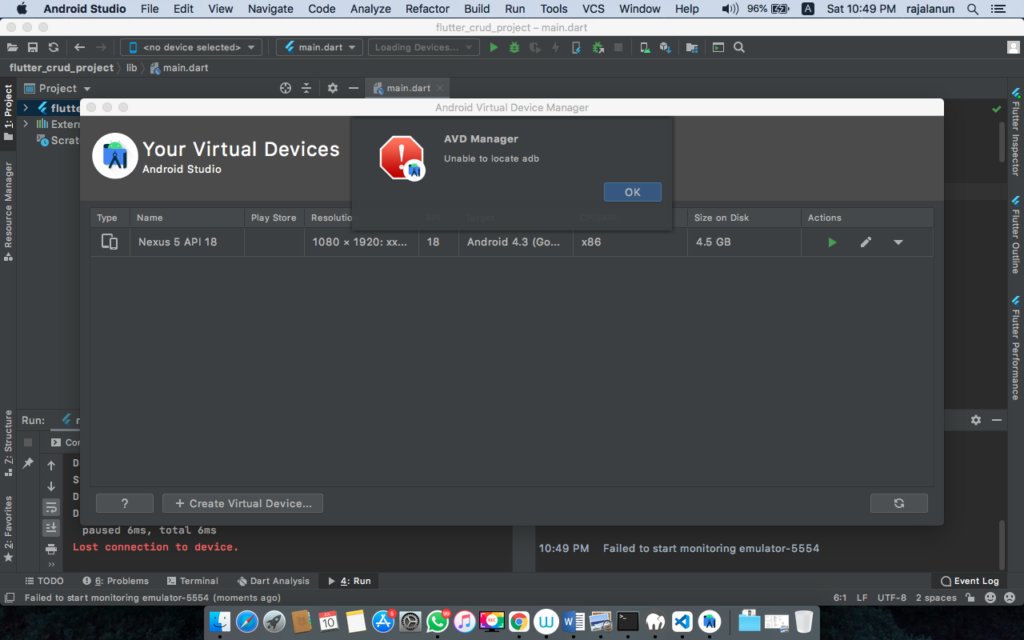Viewport: 1024px width, 640px height.
Task: Refresh the virtual devices list
Action: (898, 503)
